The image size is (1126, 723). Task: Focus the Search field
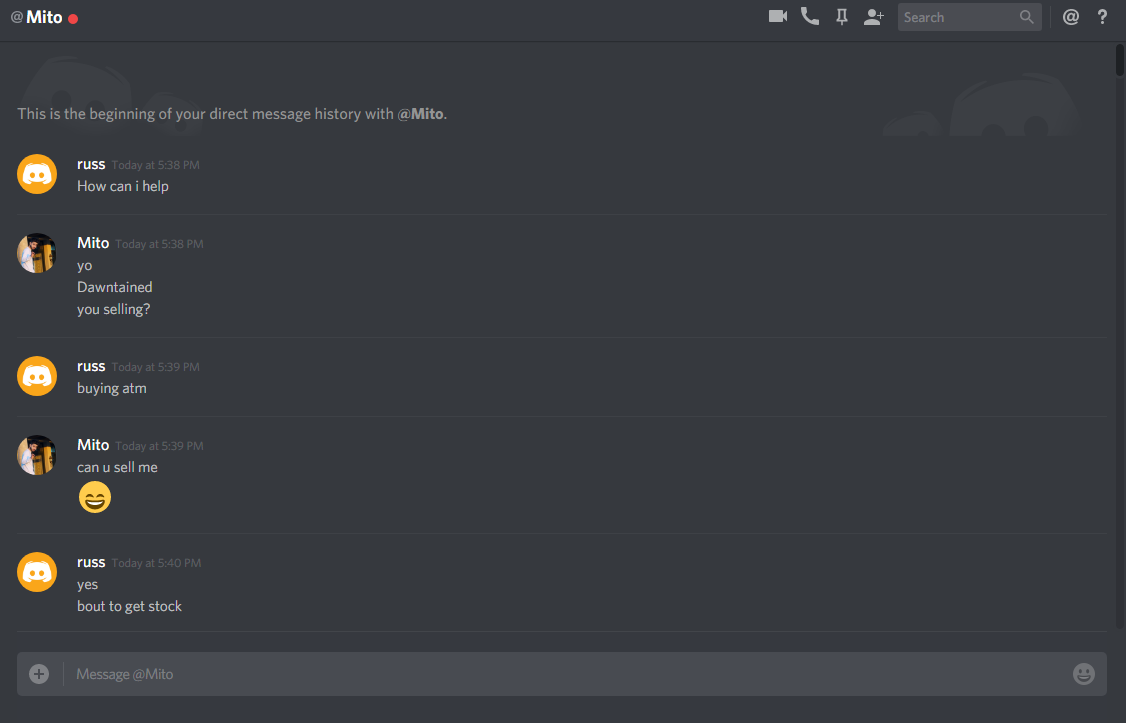[969, 17]
